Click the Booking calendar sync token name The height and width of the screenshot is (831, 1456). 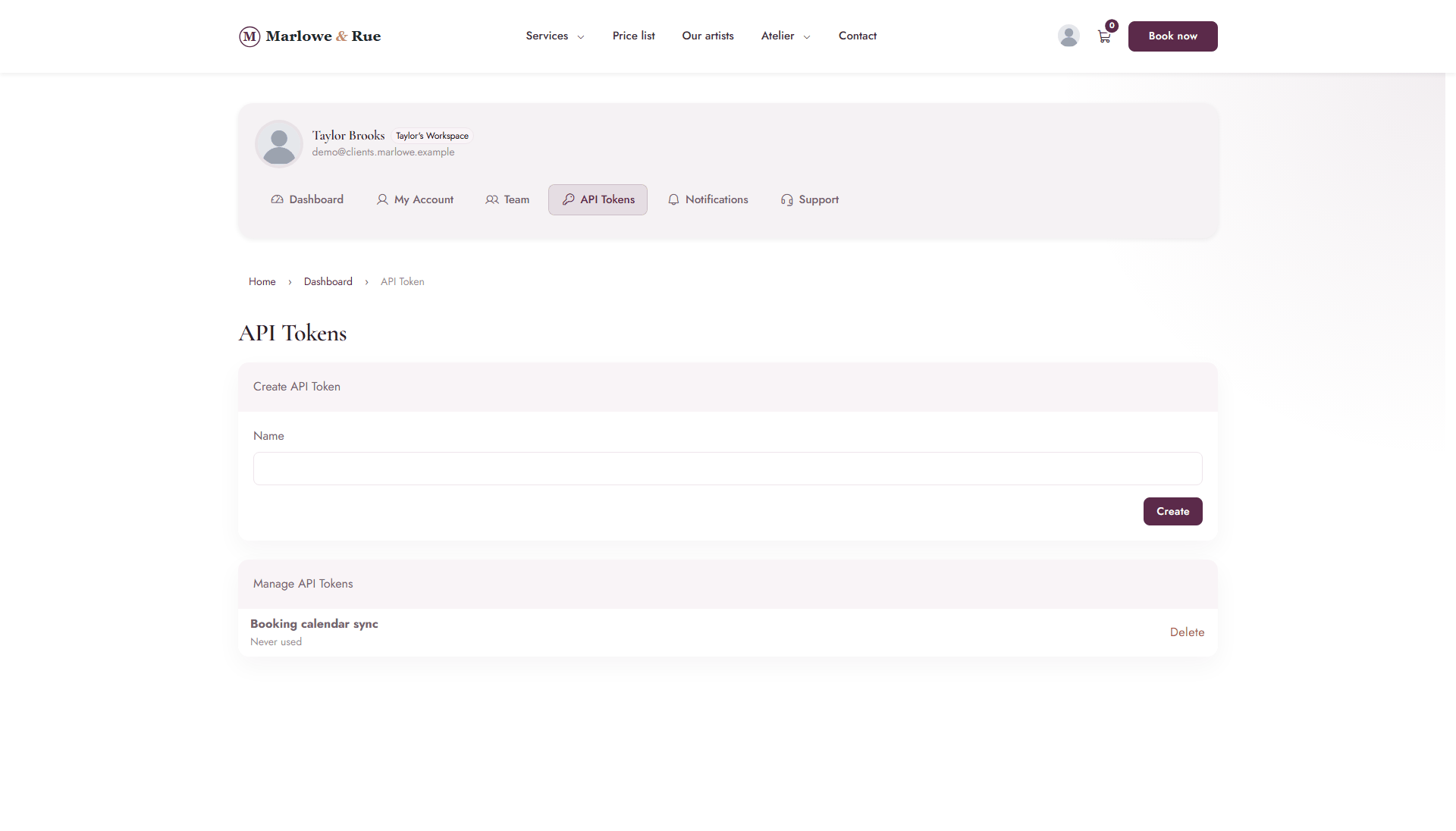point(314,624)
